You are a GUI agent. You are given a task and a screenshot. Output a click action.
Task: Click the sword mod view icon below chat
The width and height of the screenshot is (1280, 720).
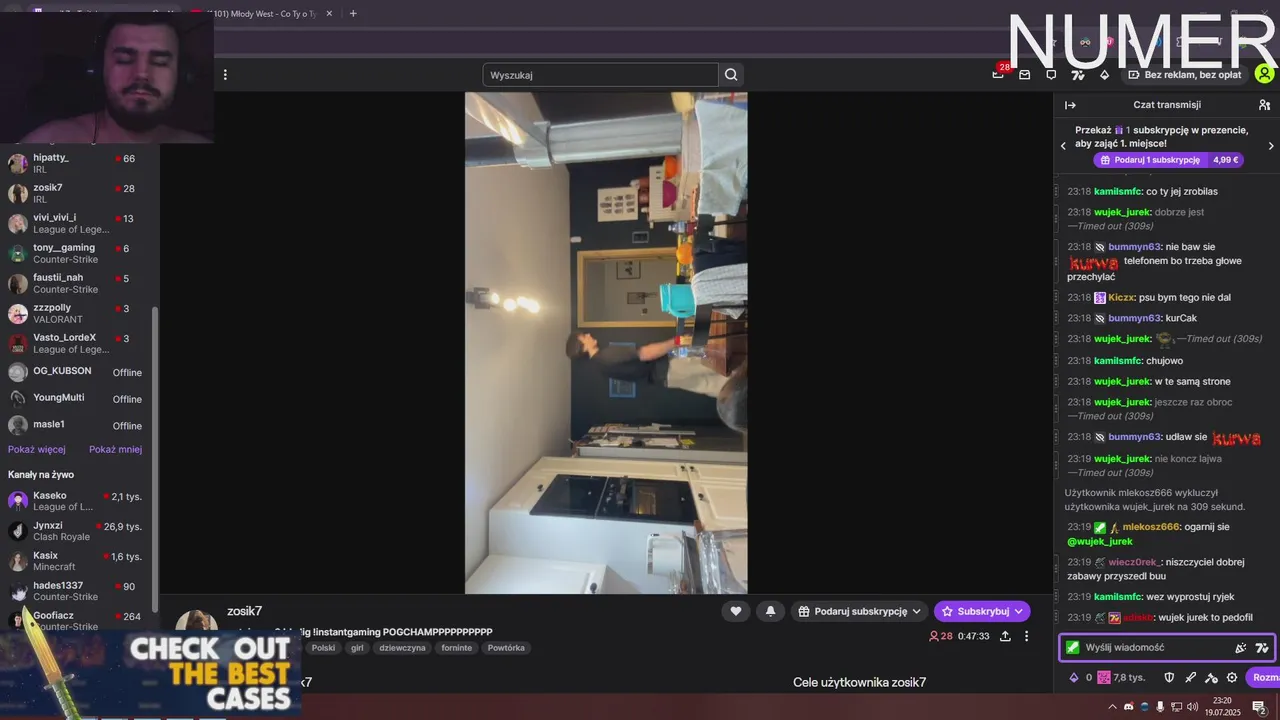[1190, 677]
